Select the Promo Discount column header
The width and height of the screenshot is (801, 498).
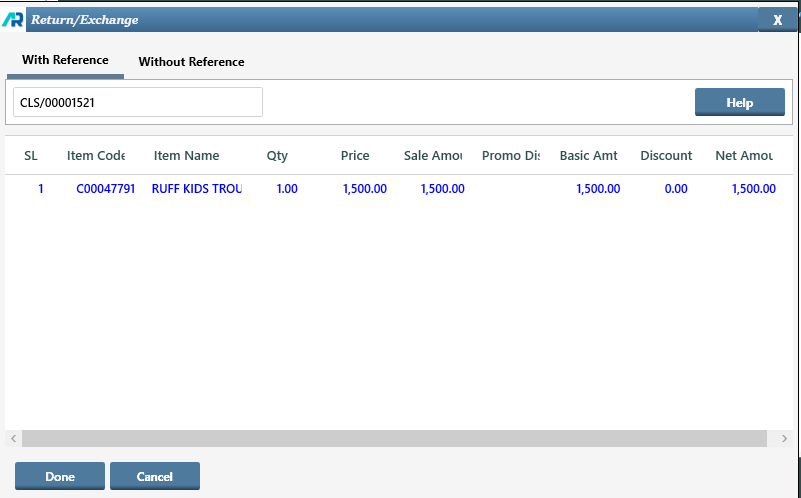pyautogui.click(x=511, y=156)
